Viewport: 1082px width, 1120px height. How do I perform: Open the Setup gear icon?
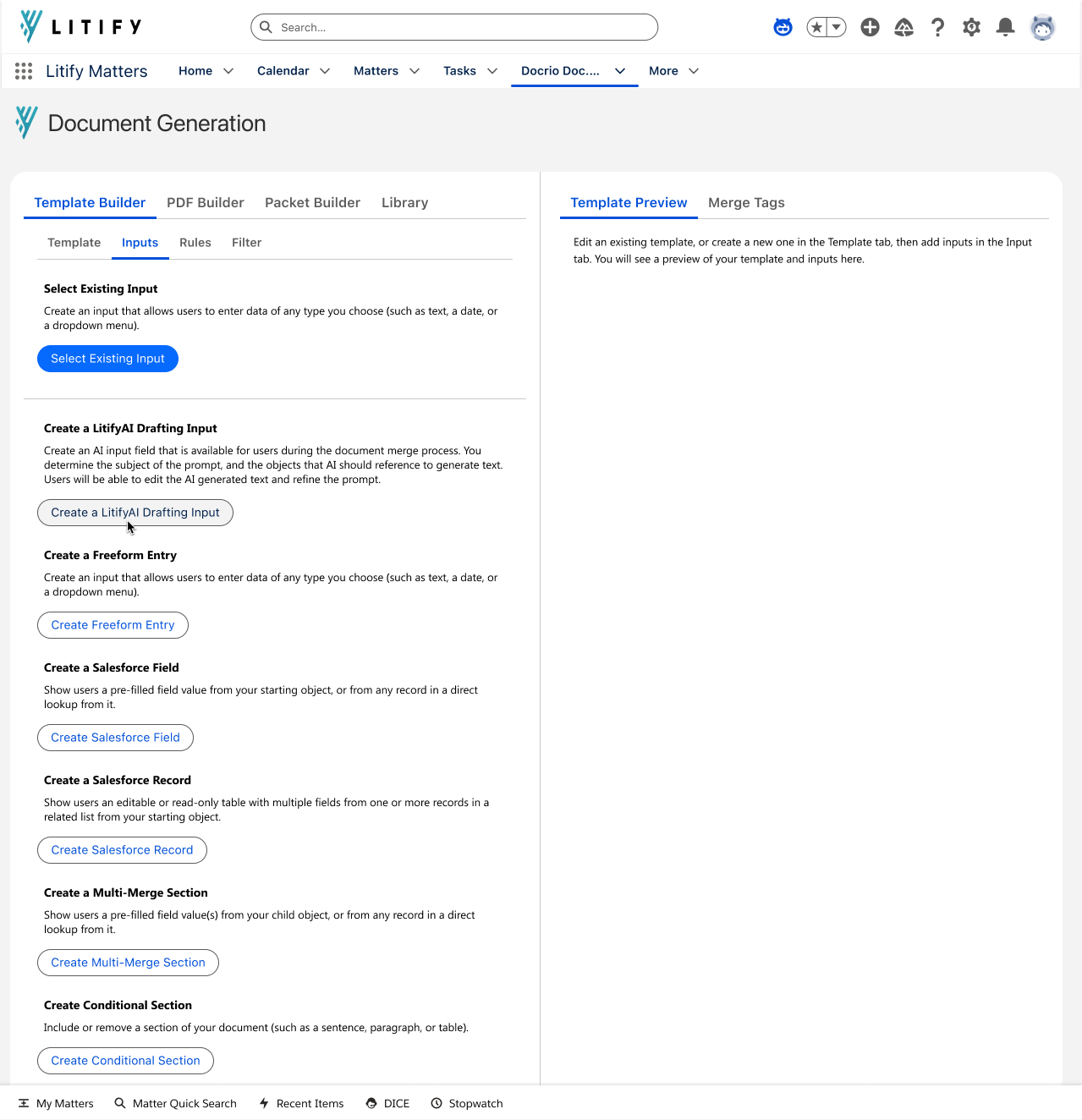[971, 27]
